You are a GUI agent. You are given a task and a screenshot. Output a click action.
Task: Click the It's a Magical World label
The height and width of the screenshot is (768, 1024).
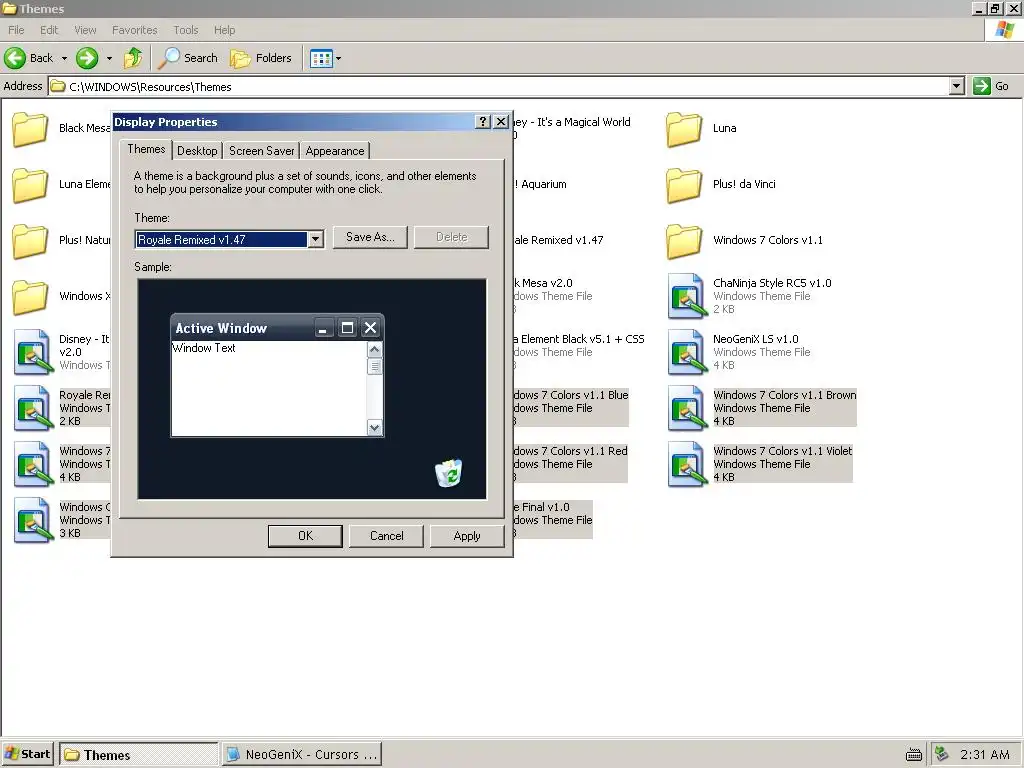click(573, 122)
